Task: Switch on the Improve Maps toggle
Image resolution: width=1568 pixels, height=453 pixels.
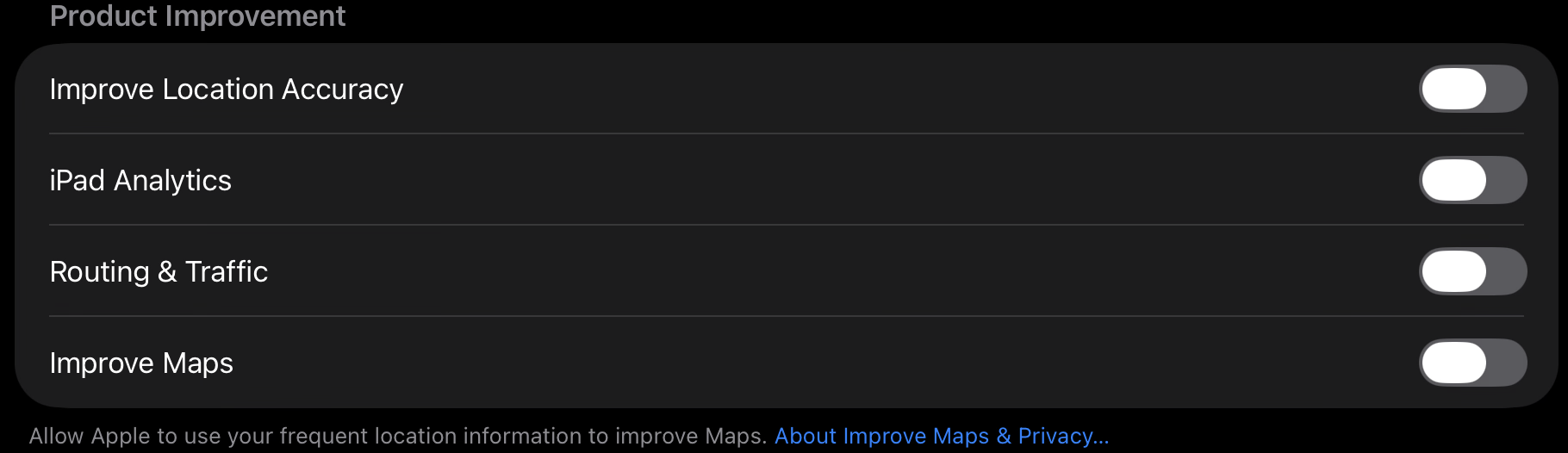Action: pos(1472,363)
